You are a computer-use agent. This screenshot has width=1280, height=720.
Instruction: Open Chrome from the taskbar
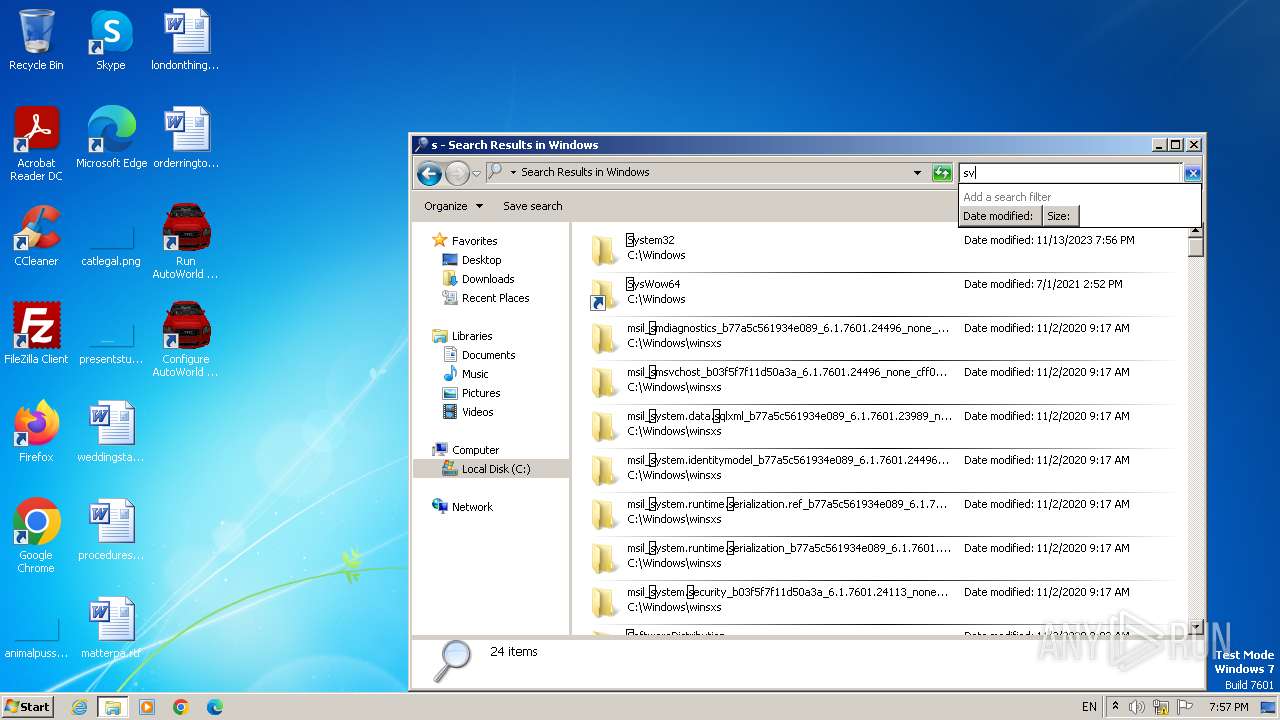[x=181, y=707]
